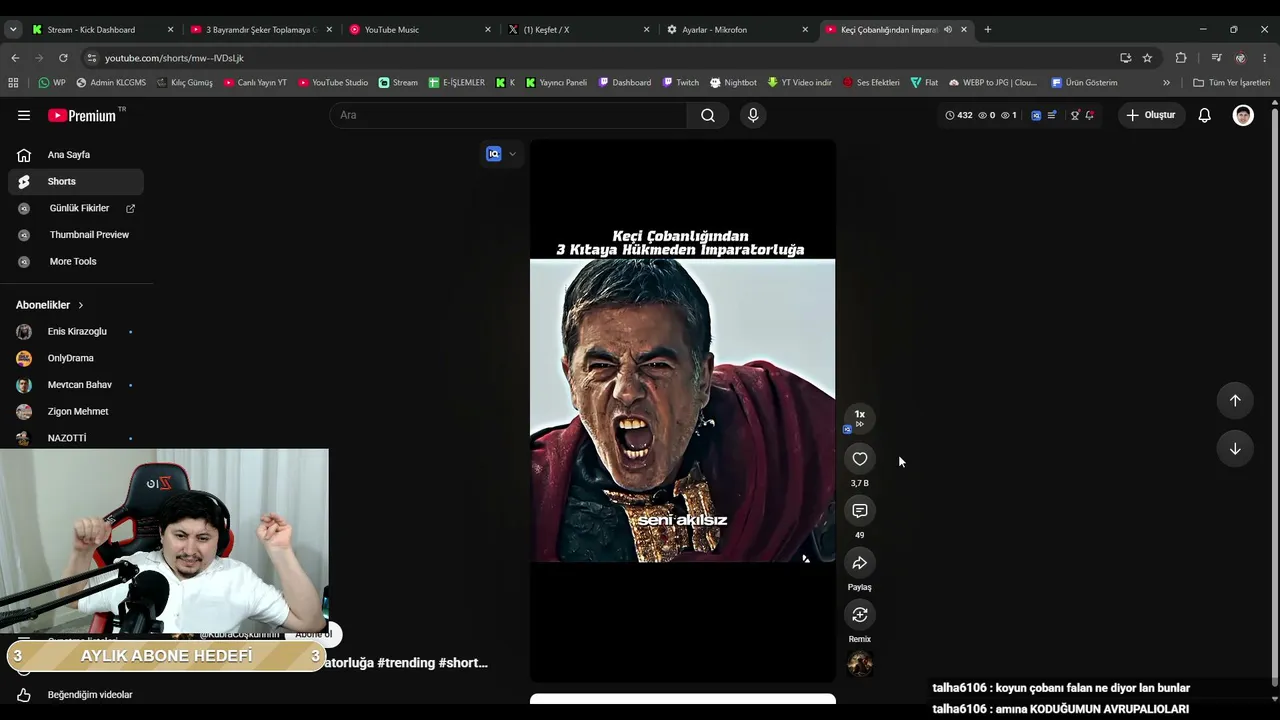The height and width of the screenshot is (720, 1280).
Task: Open the vidIQ extension badge beside the short
Action: click(x=494, y=154)
